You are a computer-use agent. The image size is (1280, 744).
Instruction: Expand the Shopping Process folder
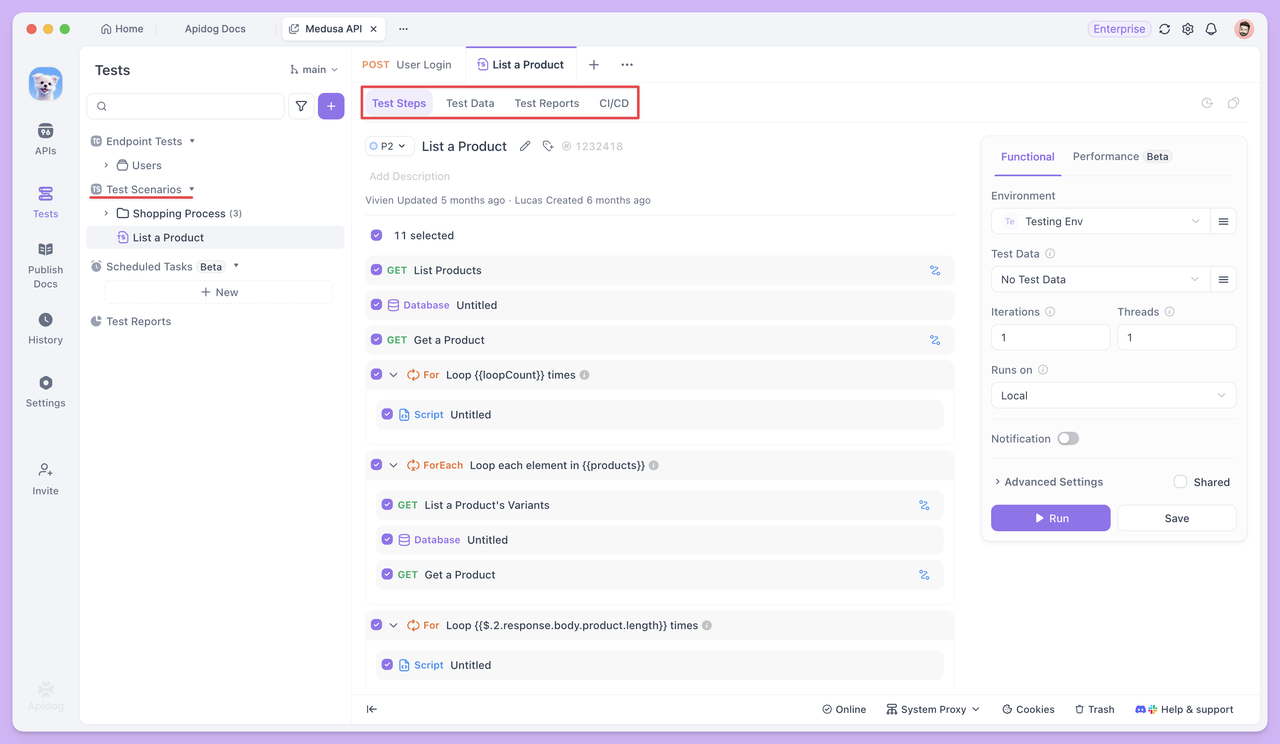tap(107, 214)
